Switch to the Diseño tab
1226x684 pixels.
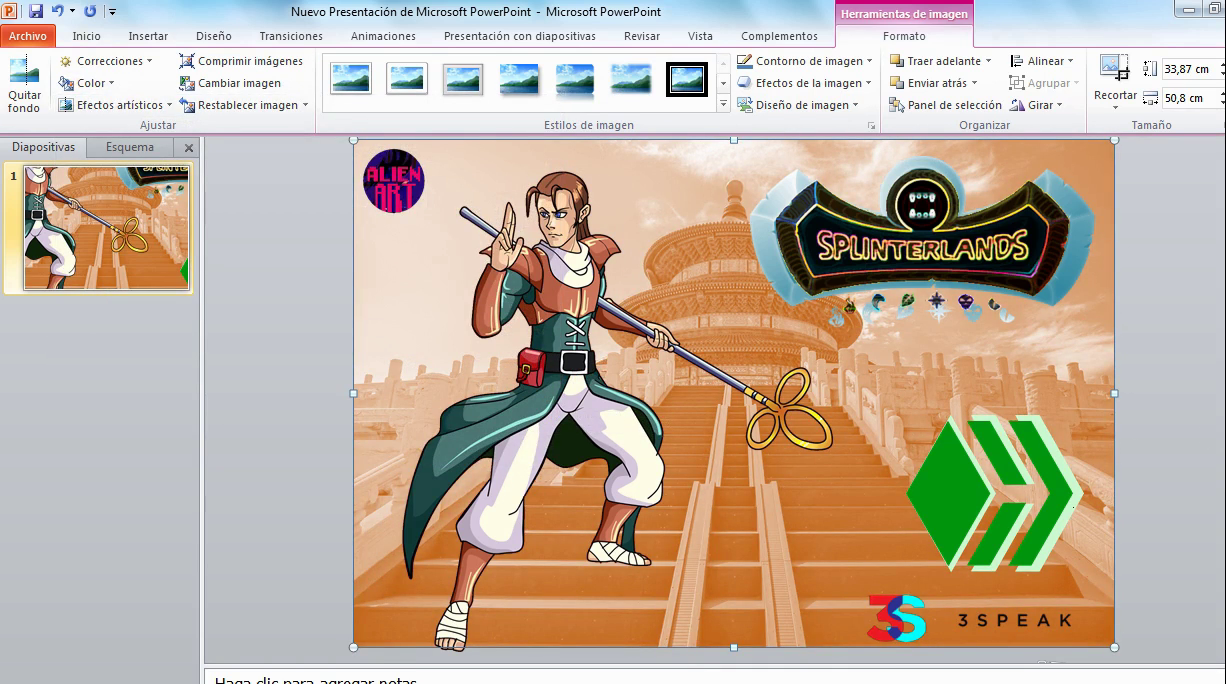(214, 36)
